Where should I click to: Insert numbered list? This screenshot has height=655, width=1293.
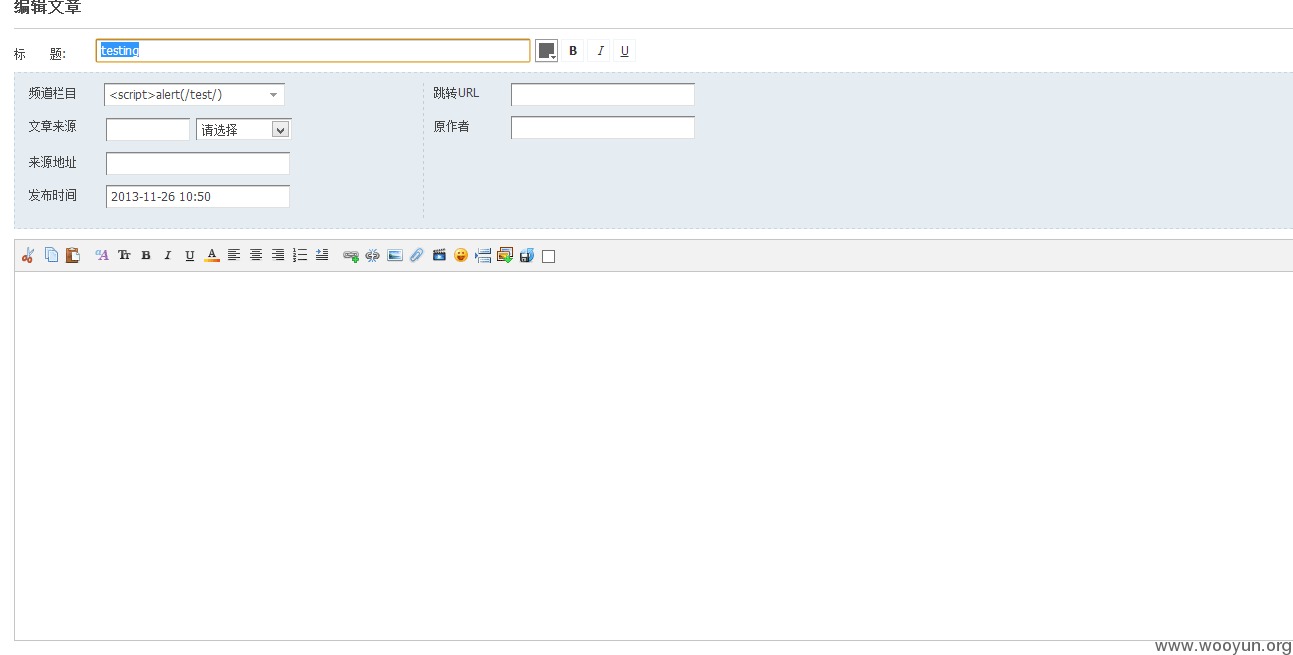(300, 255)
